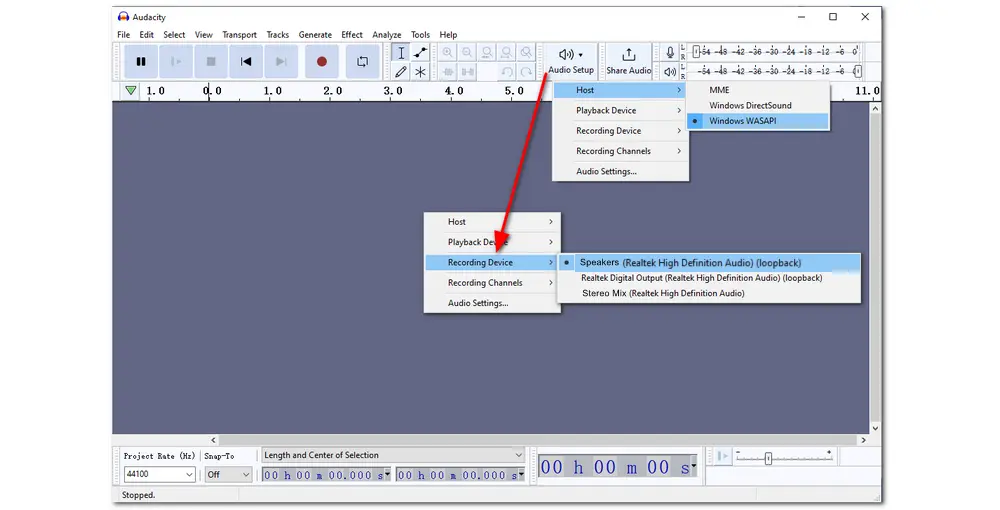Viewport: 1000px width, 510px height.
Task: Click the first selection time field
Action: [x=326, y=475]
